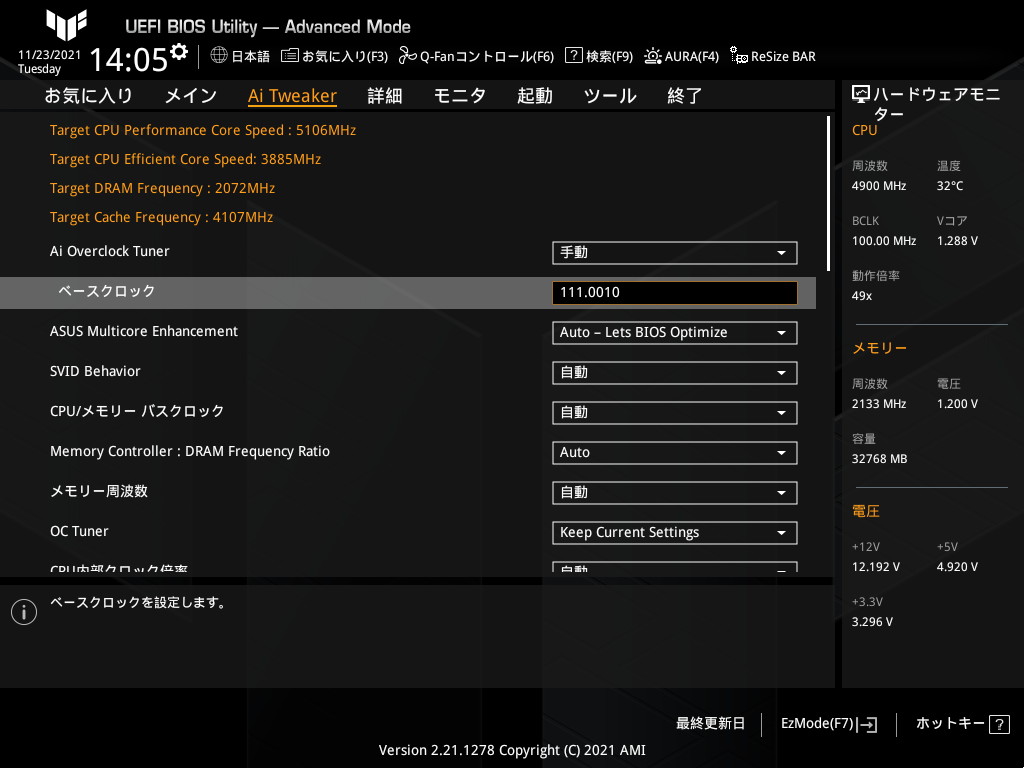Click the hotkey question mark icon
Screen dimensions: 1024x768
click(x=999, y=724)
